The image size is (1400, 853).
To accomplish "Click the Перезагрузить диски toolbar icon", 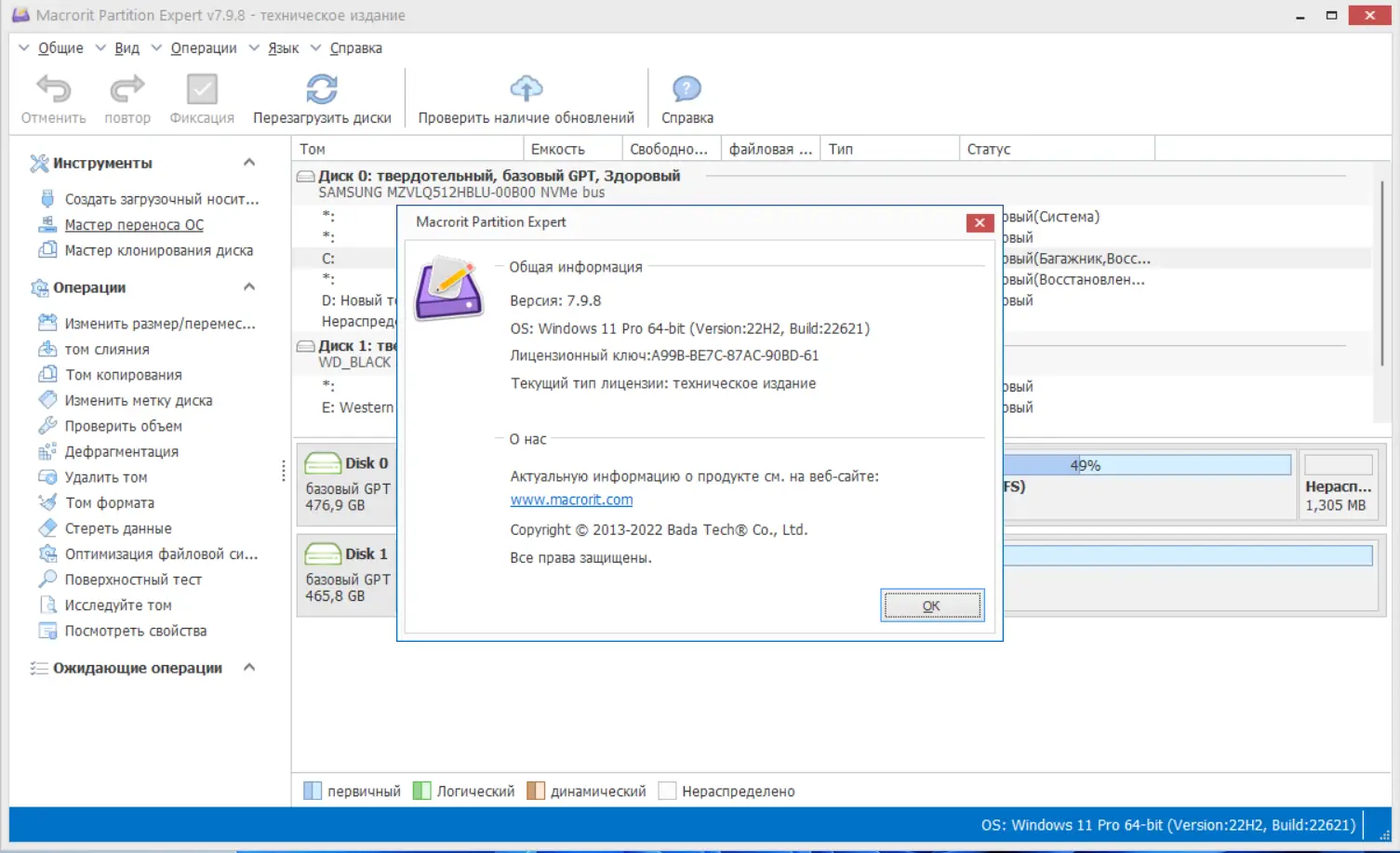I will pos(321,88).
